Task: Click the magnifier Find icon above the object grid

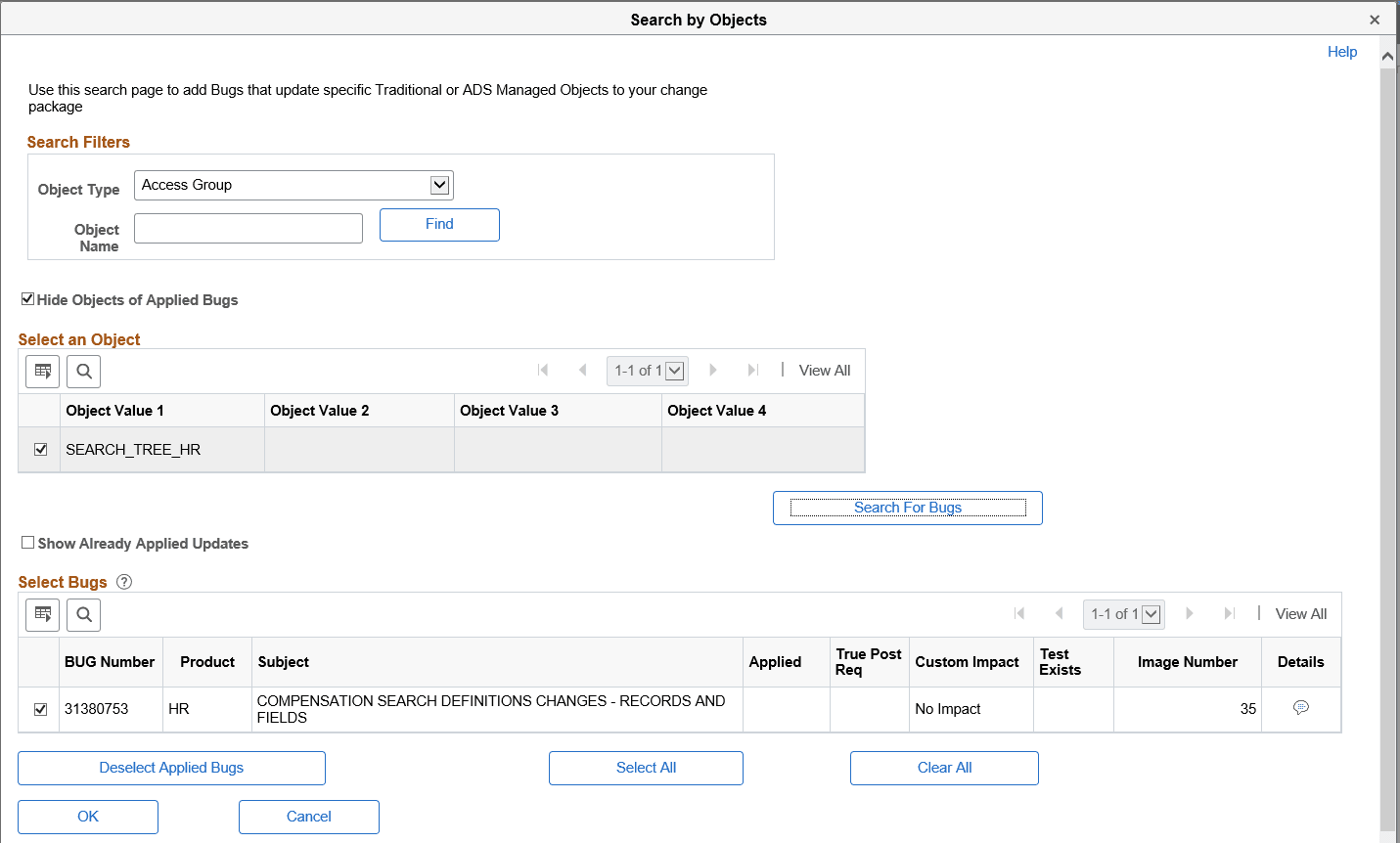Action: pos(83,371)
